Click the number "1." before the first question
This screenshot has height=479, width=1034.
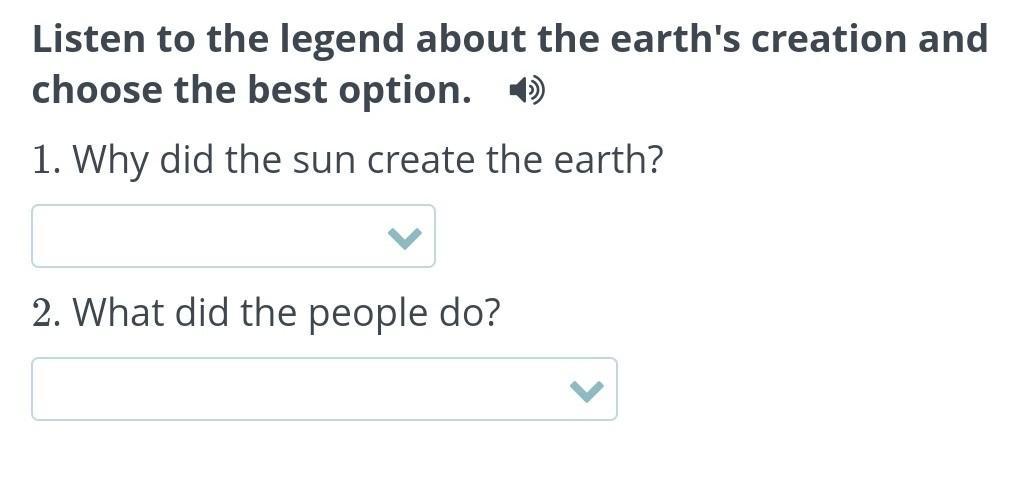pyautogui.click(x=46, y=160)
